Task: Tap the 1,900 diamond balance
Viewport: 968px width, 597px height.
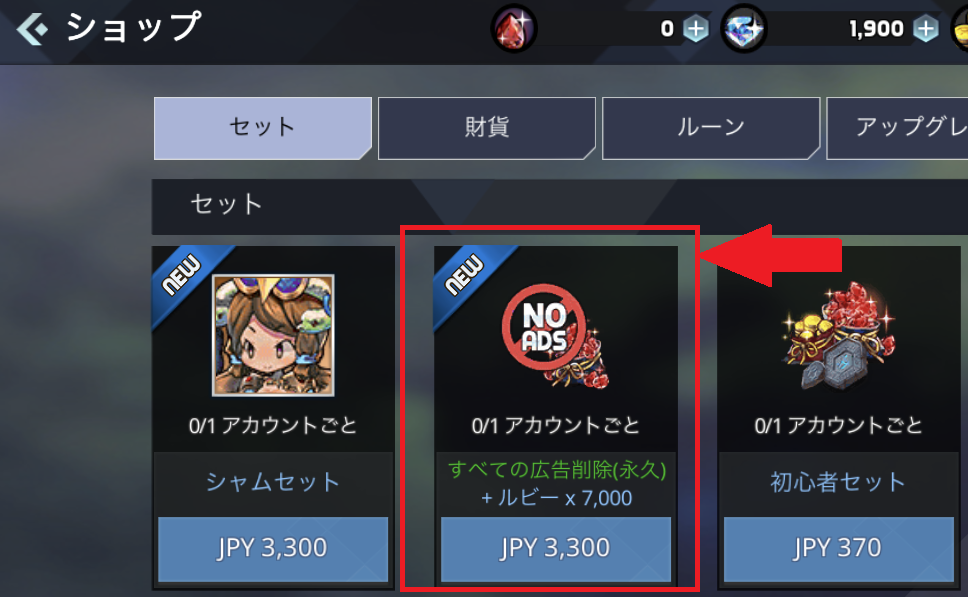Action: [876, 29]
